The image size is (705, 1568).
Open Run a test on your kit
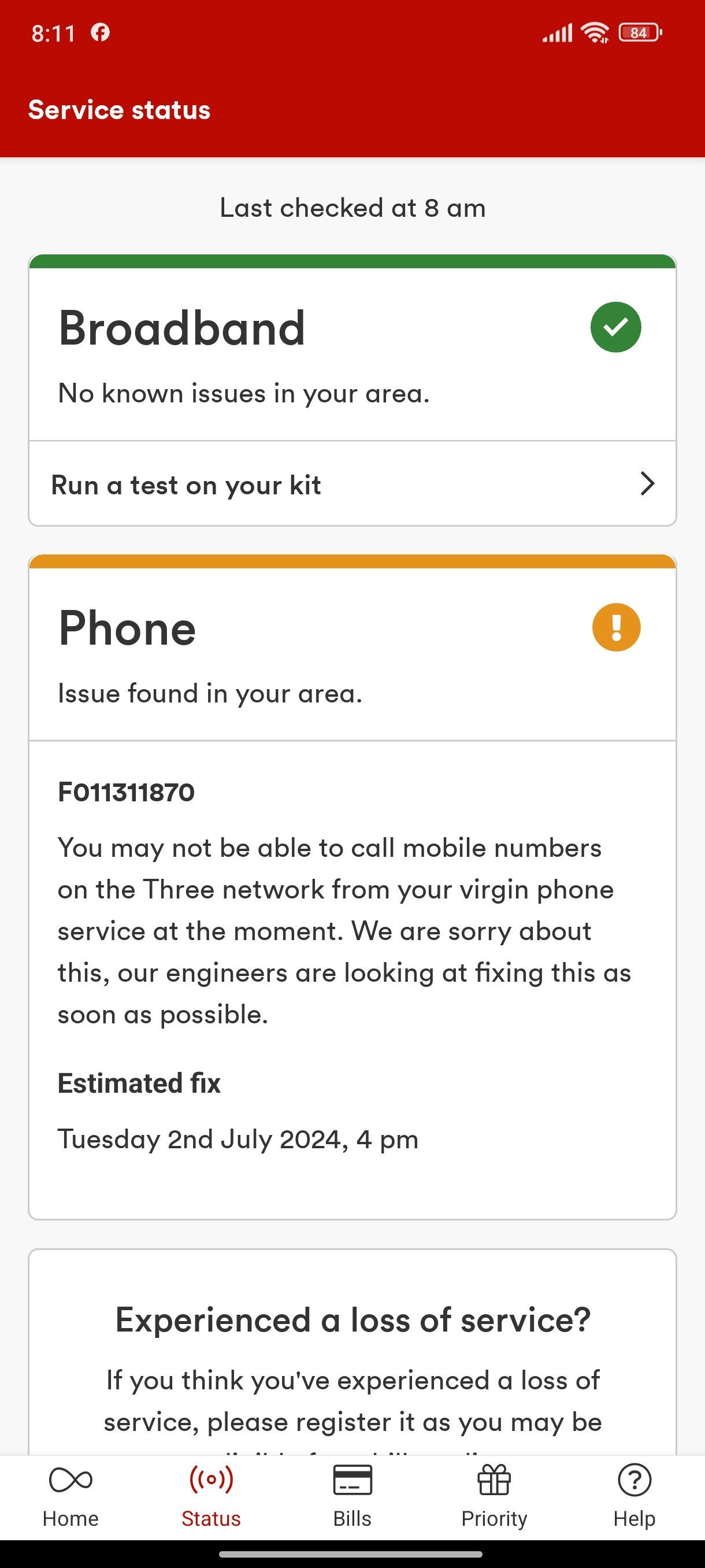(352, 484)
